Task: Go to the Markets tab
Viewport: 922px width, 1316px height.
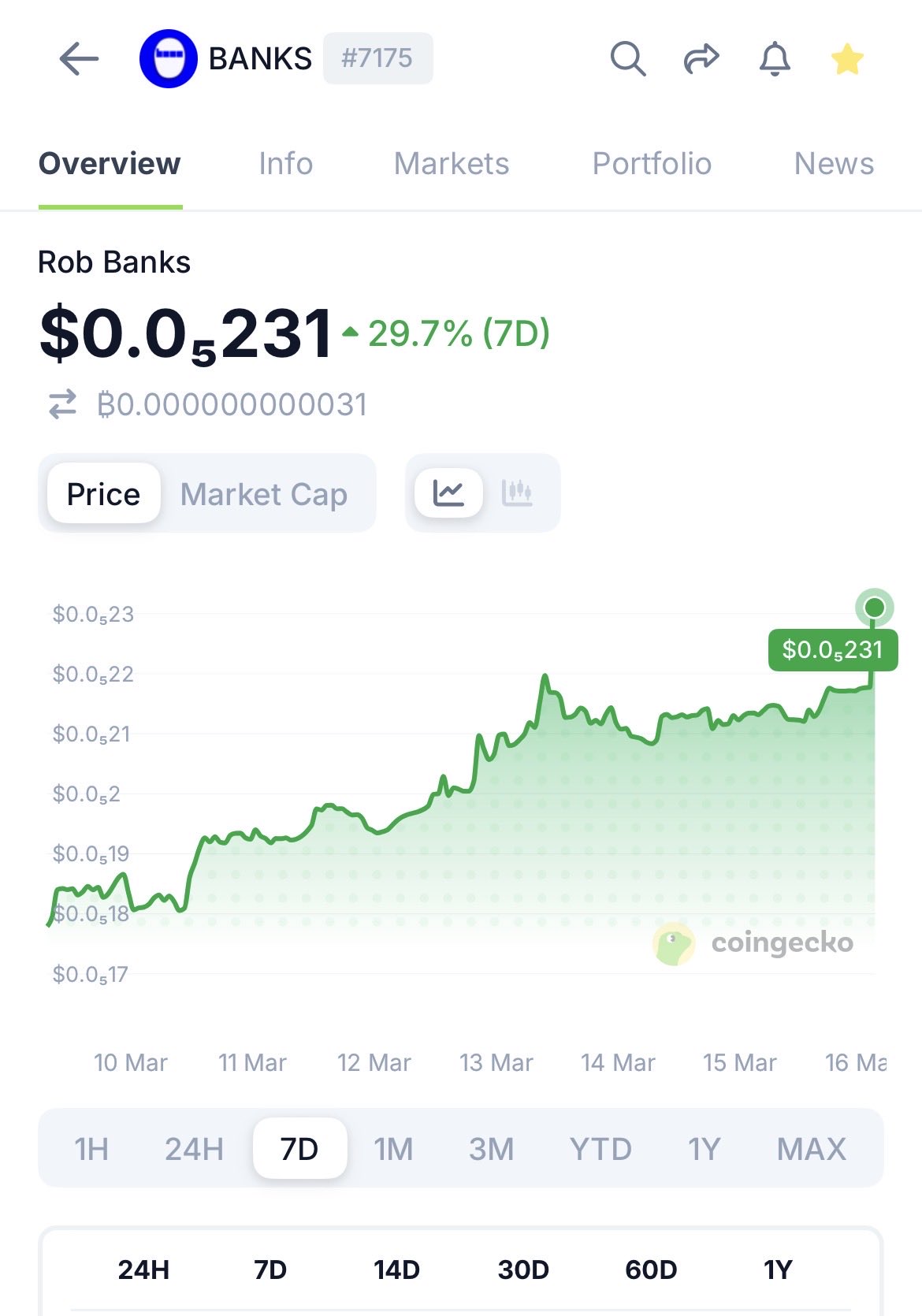Action: coord(452,164)
